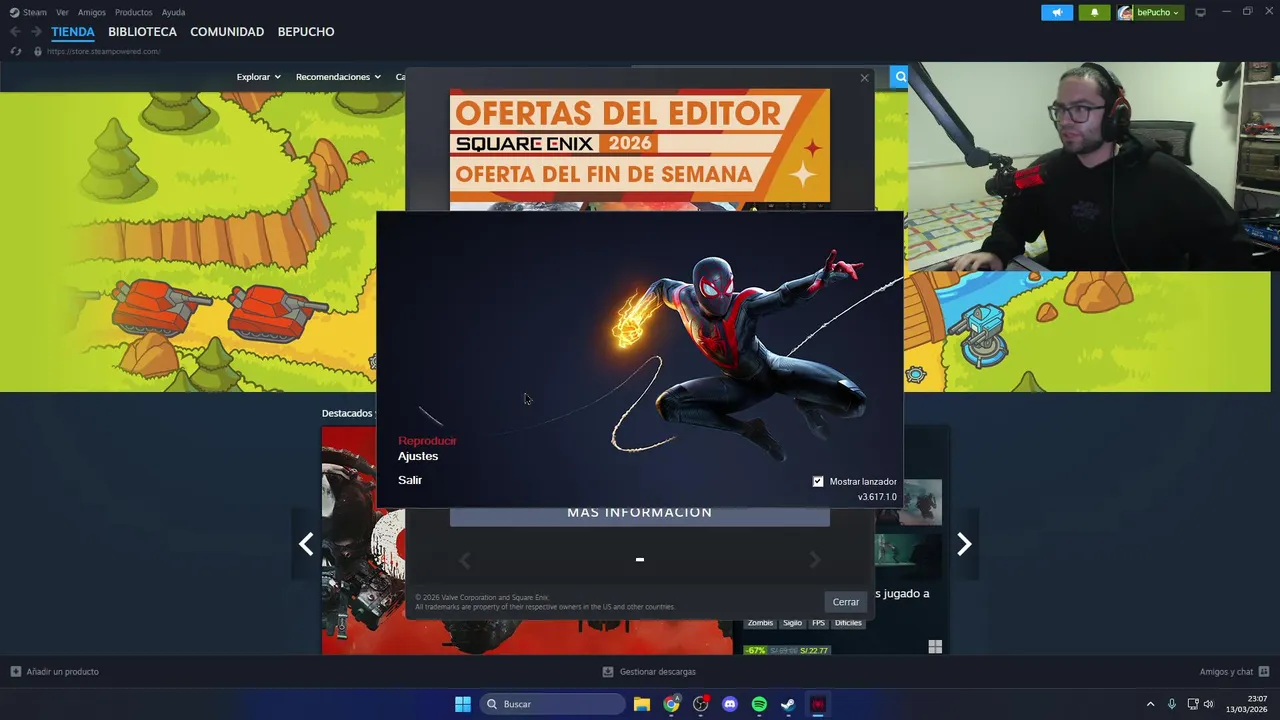Go forward with Steam's forward arrow
Screen dimensions: 1280x720
tap(36, 32)
